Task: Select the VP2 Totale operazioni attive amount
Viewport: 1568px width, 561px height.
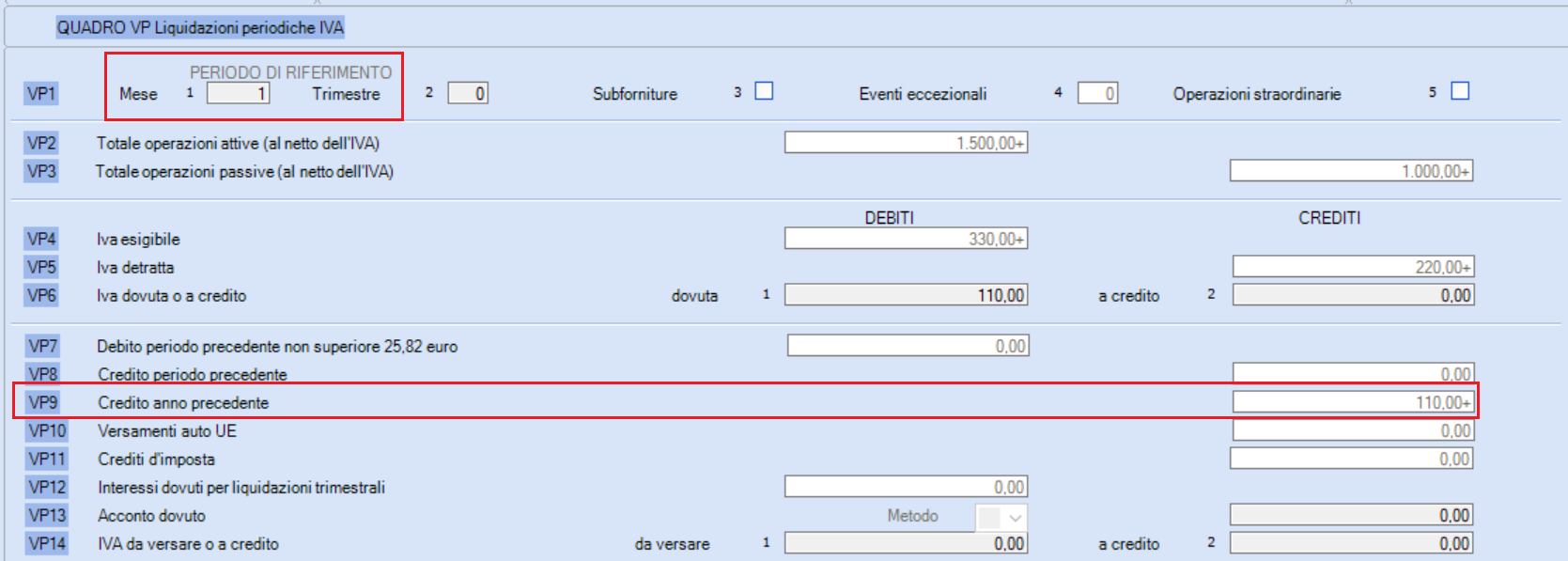Action: (x=907, y=143)
